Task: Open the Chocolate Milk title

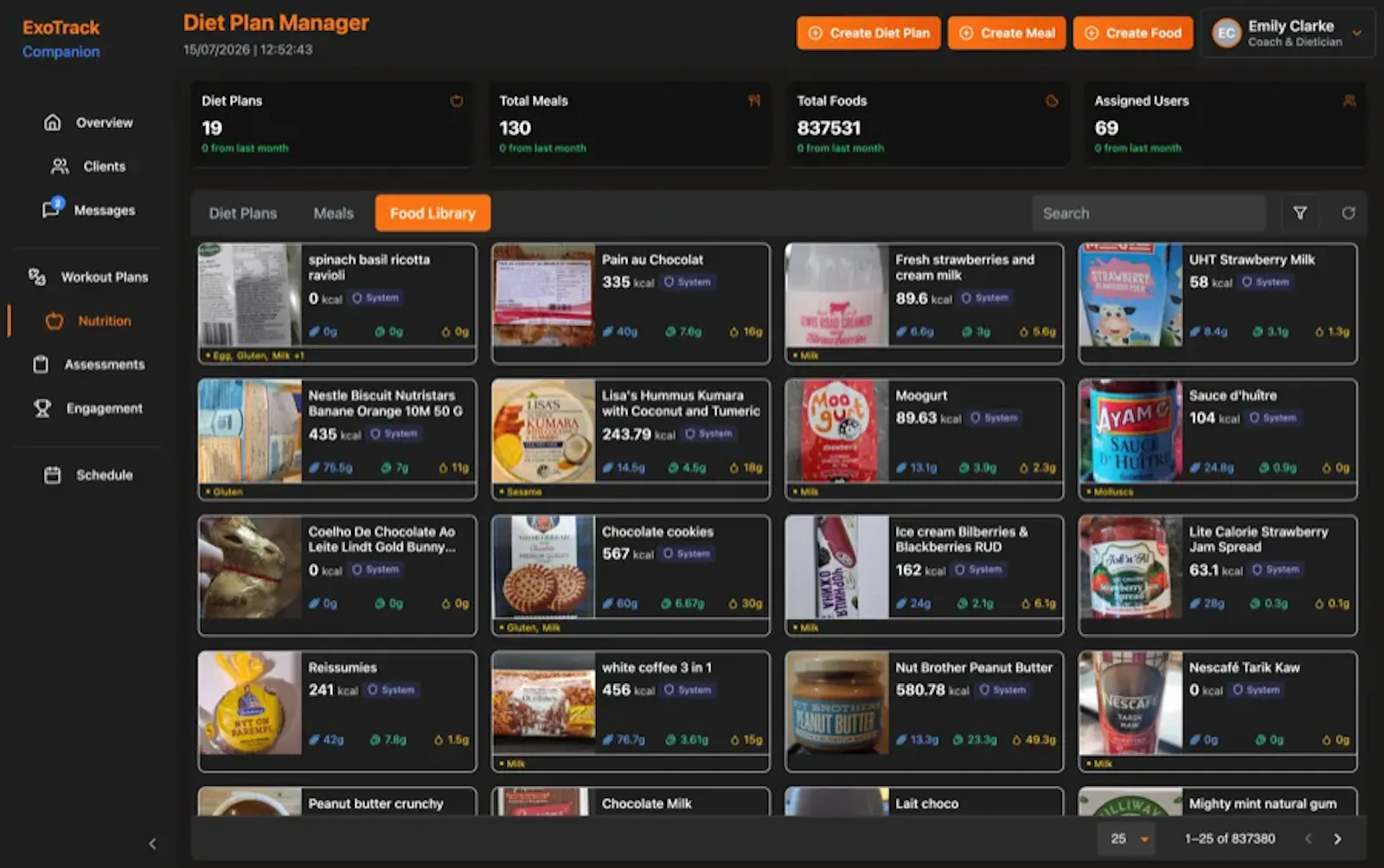Action: 647,804
